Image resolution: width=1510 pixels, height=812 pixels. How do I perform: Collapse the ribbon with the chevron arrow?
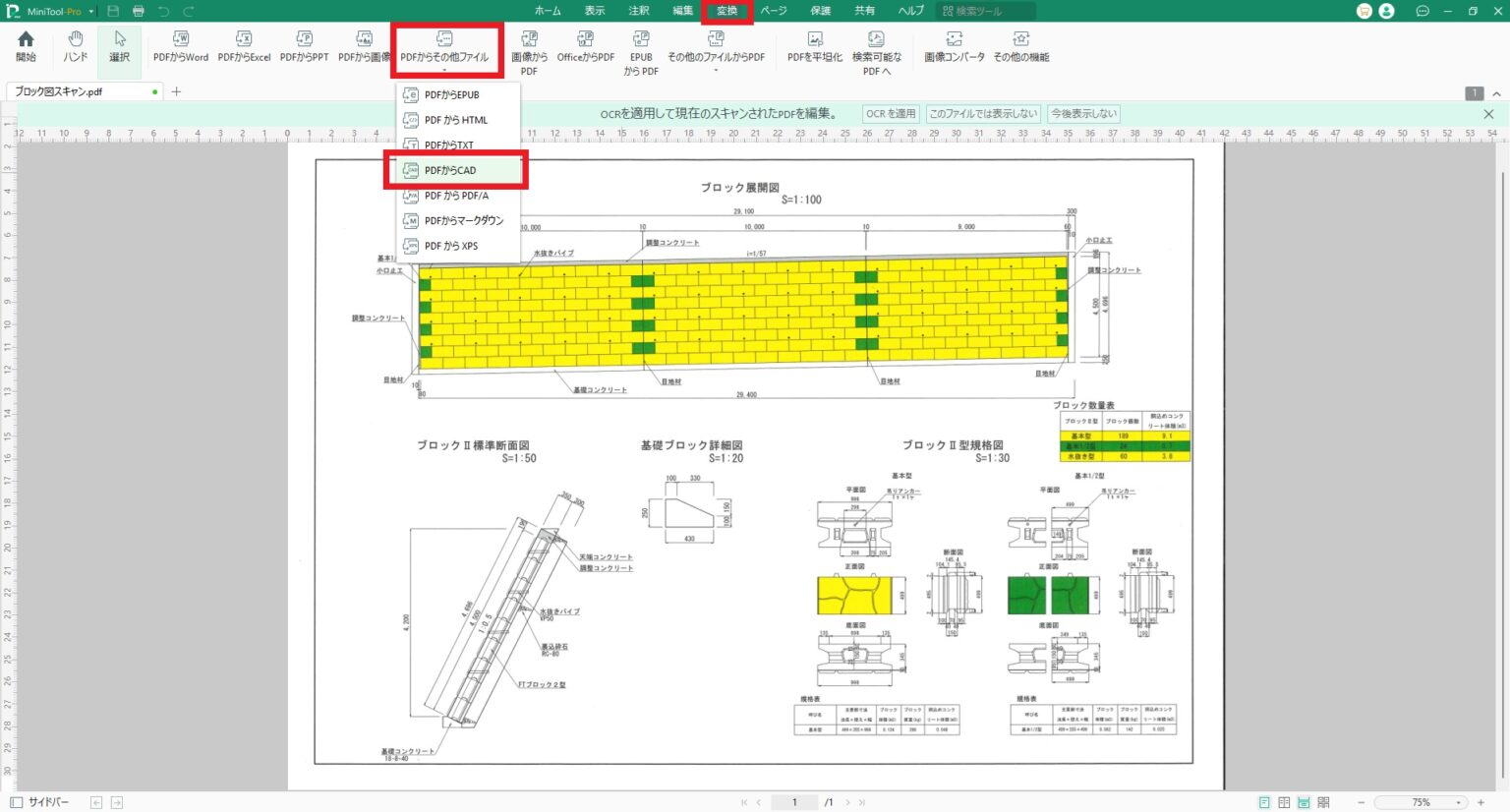click(1496, 93)
